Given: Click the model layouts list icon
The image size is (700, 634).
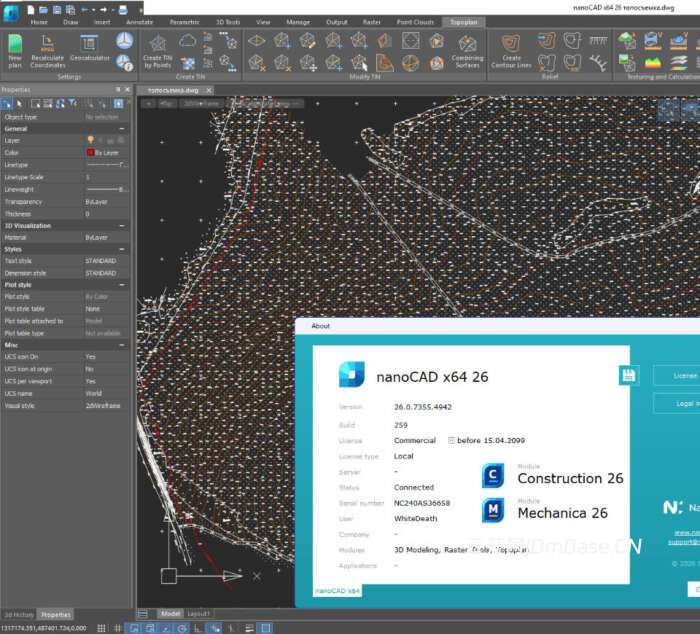Looking at the screenshot, I should click(142, 614).
